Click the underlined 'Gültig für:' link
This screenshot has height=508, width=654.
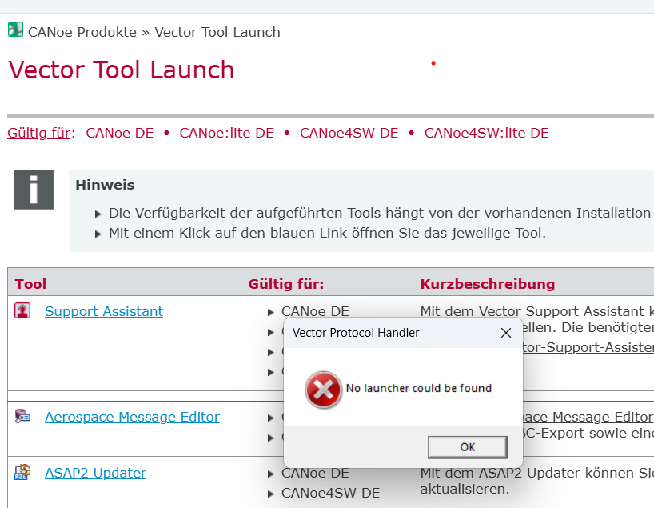[x=40, y=133]
